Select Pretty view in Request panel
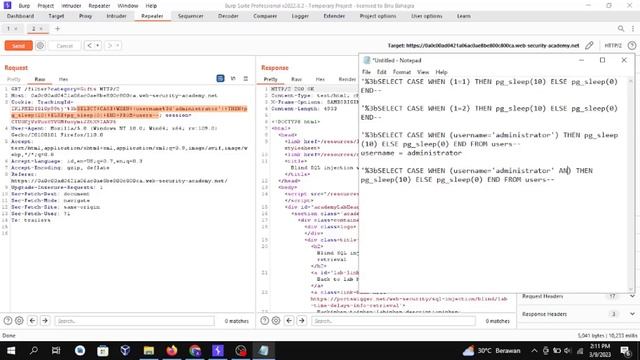The image size is (640, 360). (13, 79)
